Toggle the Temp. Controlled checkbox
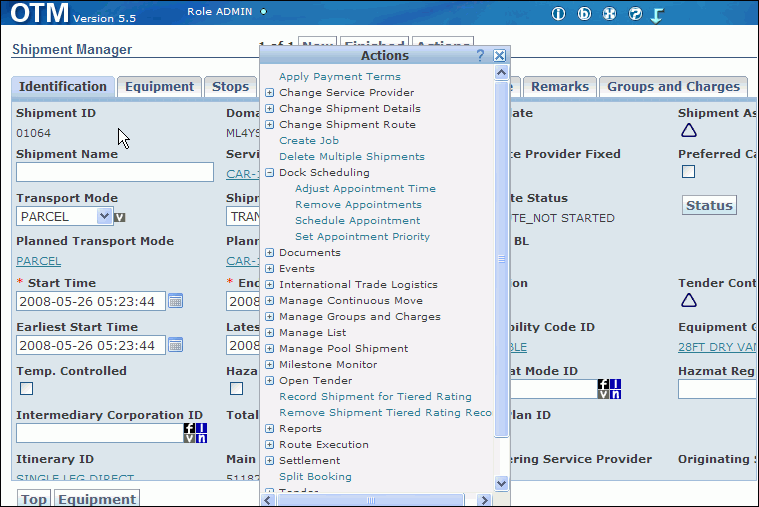Viewport: 759px width, 507px height. click(x=27, y=388)
